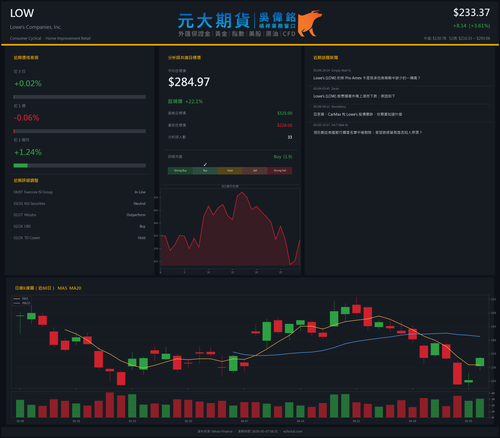Click the UBS rating row
Screen dimensions: 500x438
point(80,226)
